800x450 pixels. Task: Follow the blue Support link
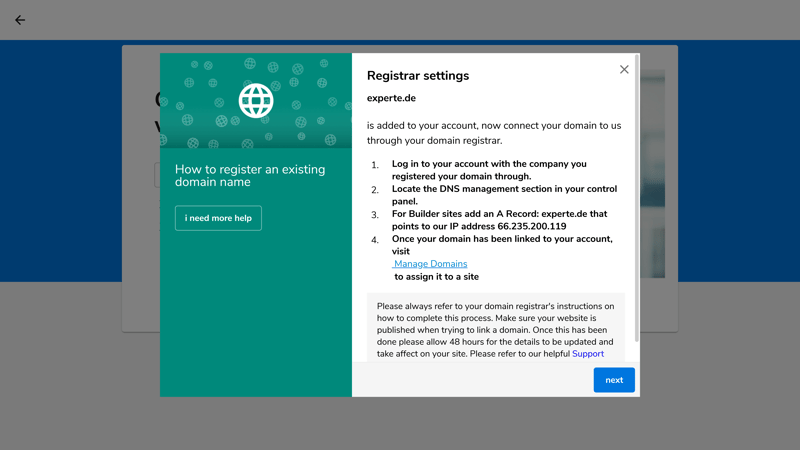pos(588,354)
